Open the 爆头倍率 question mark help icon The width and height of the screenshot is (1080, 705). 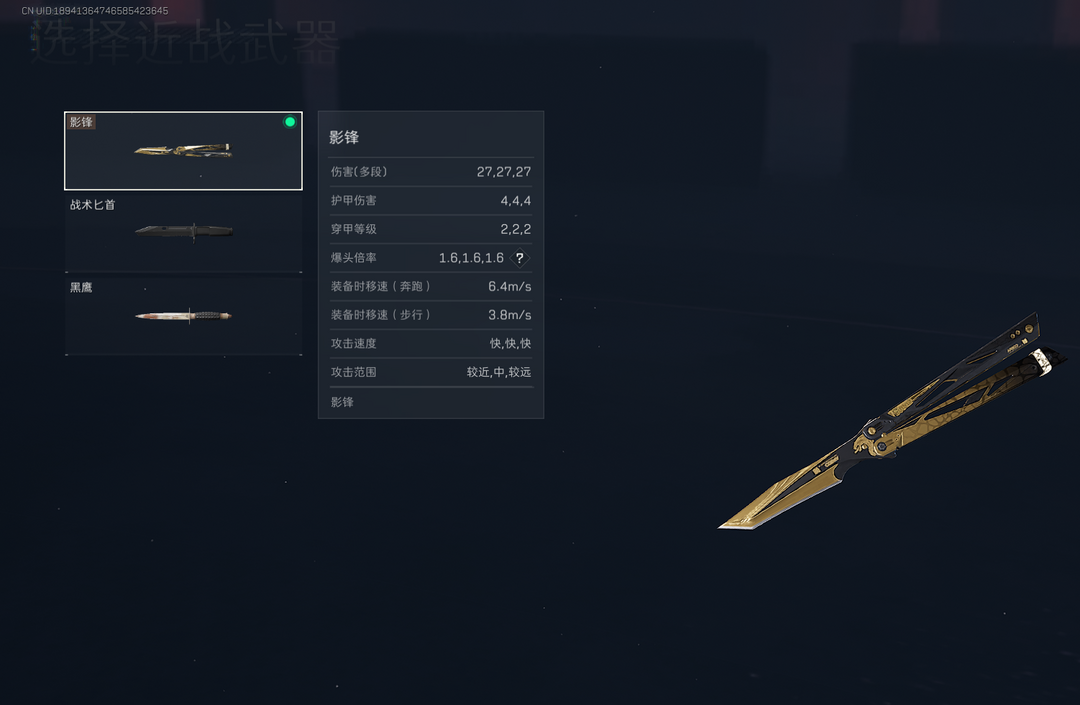pos(519,257)
